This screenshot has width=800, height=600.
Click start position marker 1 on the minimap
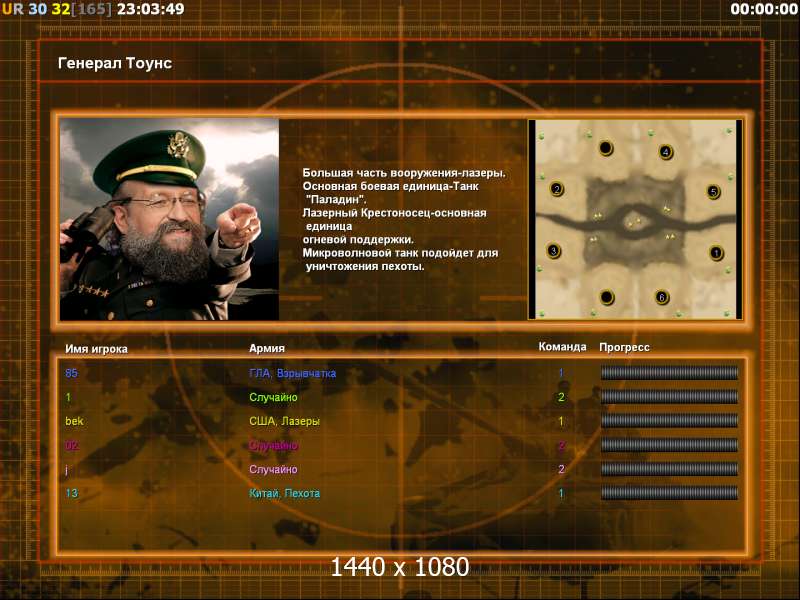pos(716,253)
